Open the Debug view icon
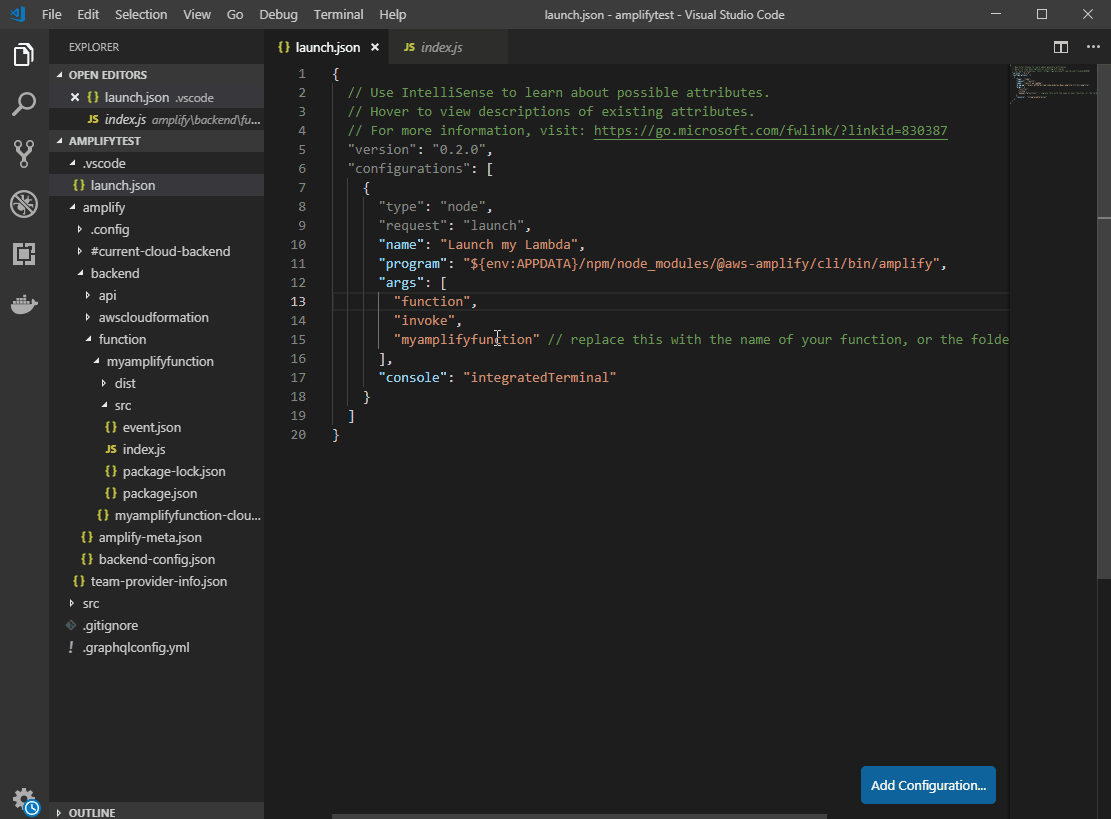Image resolution: width=1111 pixels, height=819 pixels. click(24, 204)
